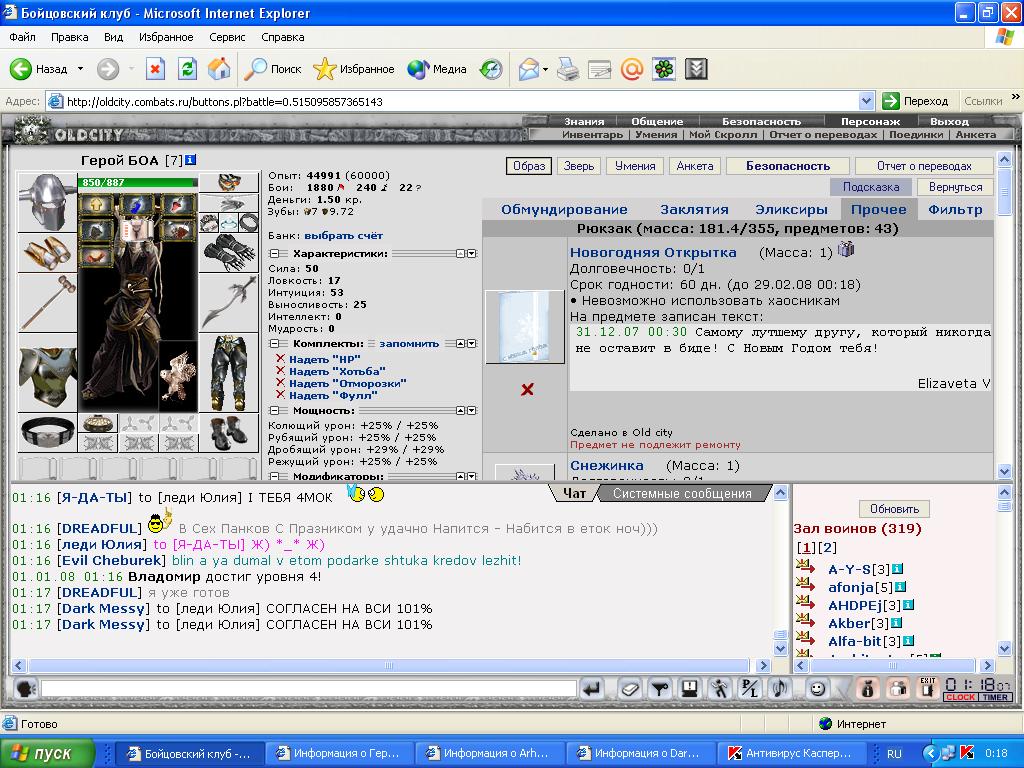
Task: Open the Медиа toolbar item
Action: click(x=436, y=69)
